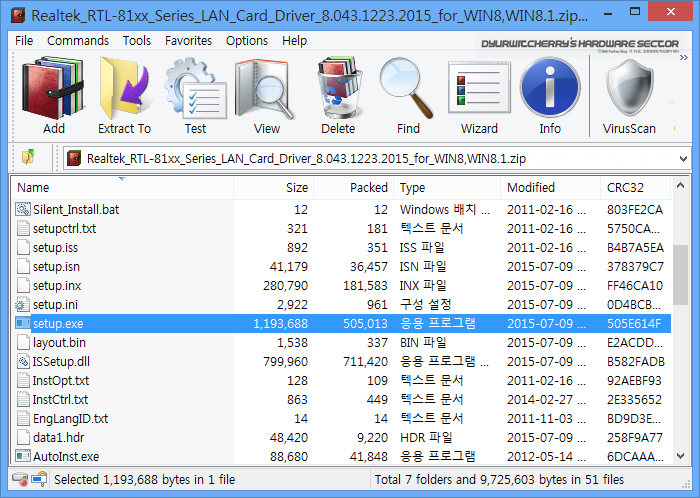Click size value 280,790
The height and width of the screenshot is (498, 700).
(x=285, y=286)
